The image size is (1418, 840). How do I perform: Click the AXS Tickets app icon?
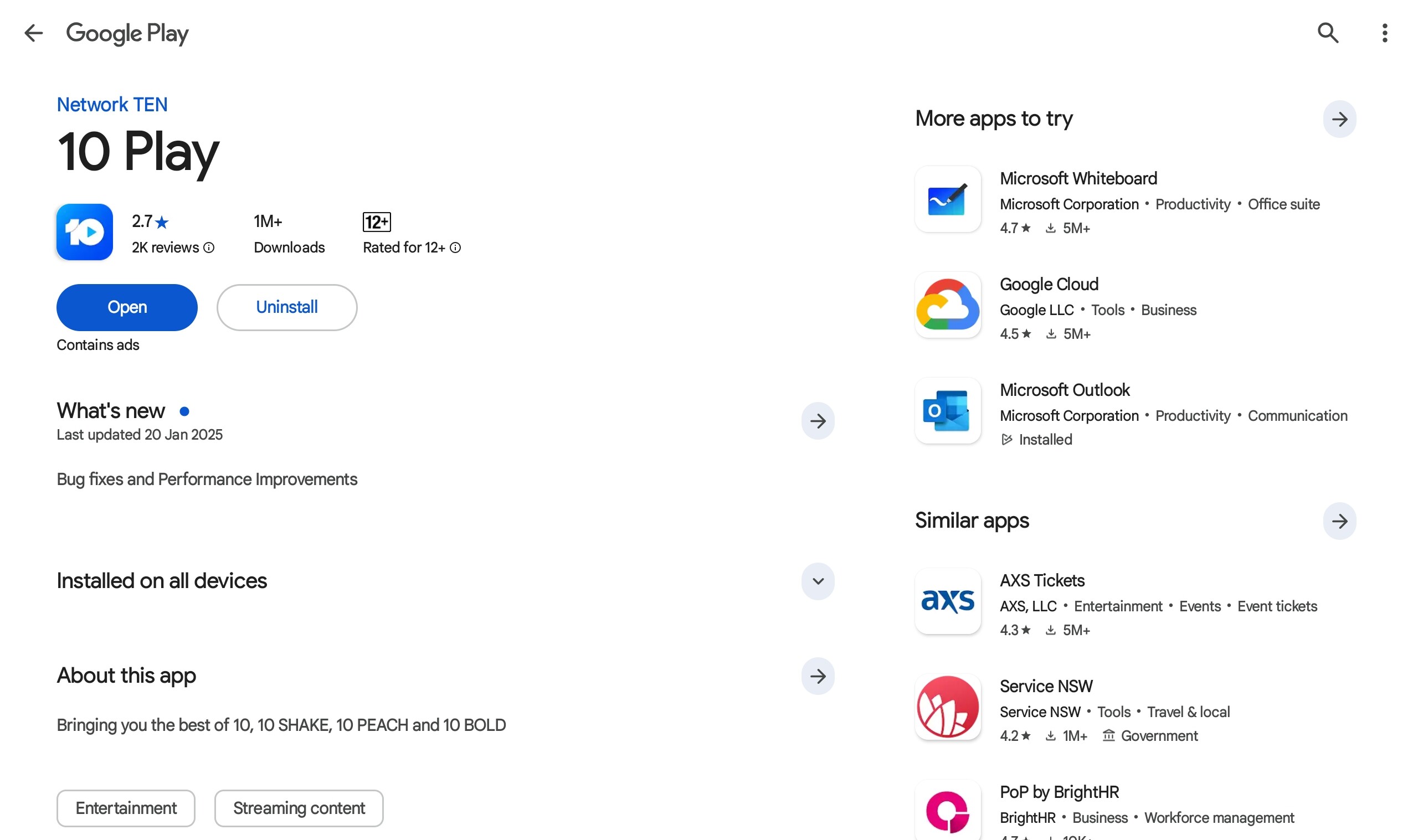[948, 601]
